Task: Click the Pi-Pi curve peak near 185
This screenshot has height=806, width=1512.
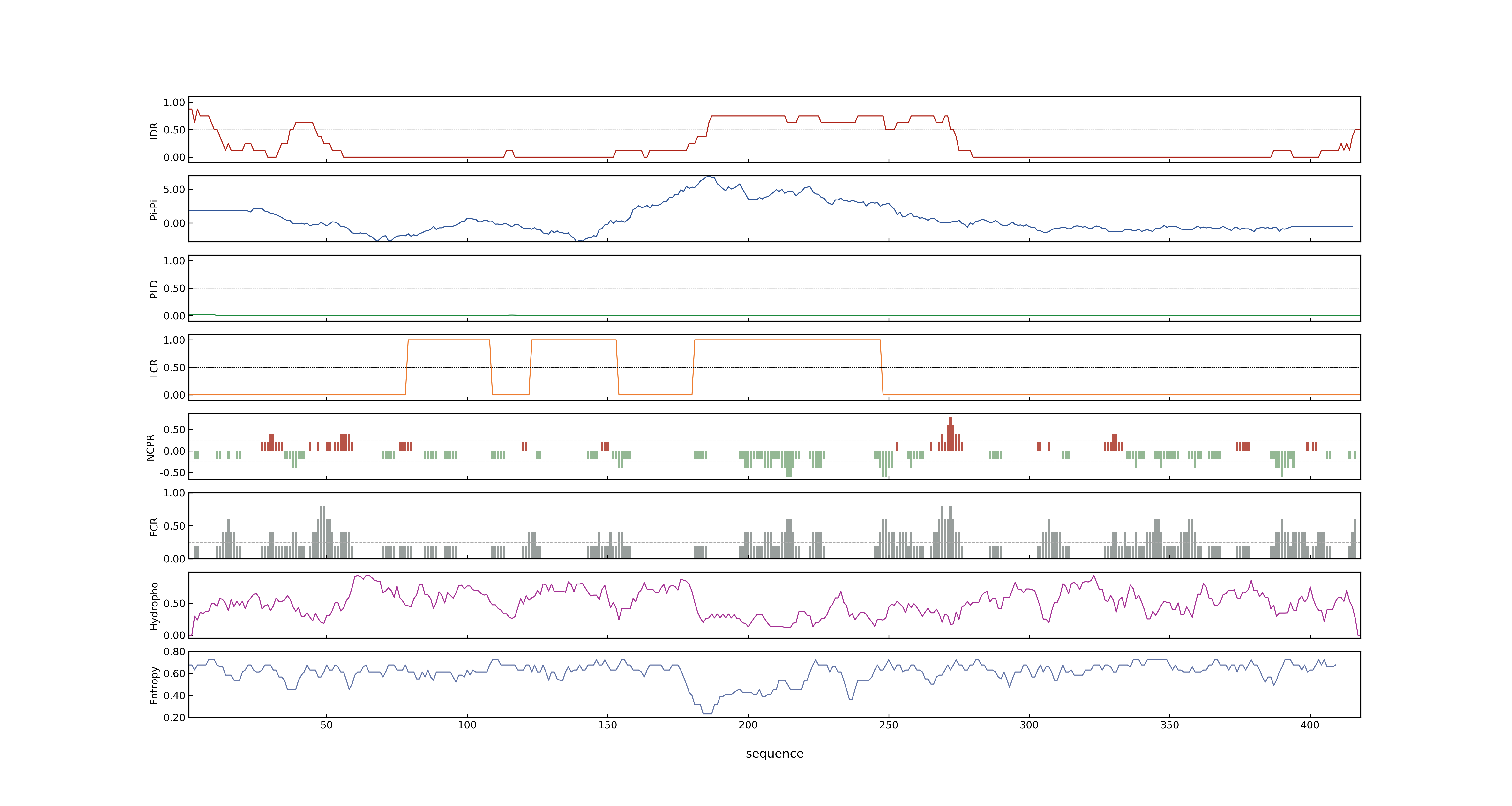Action: point(709,177)
